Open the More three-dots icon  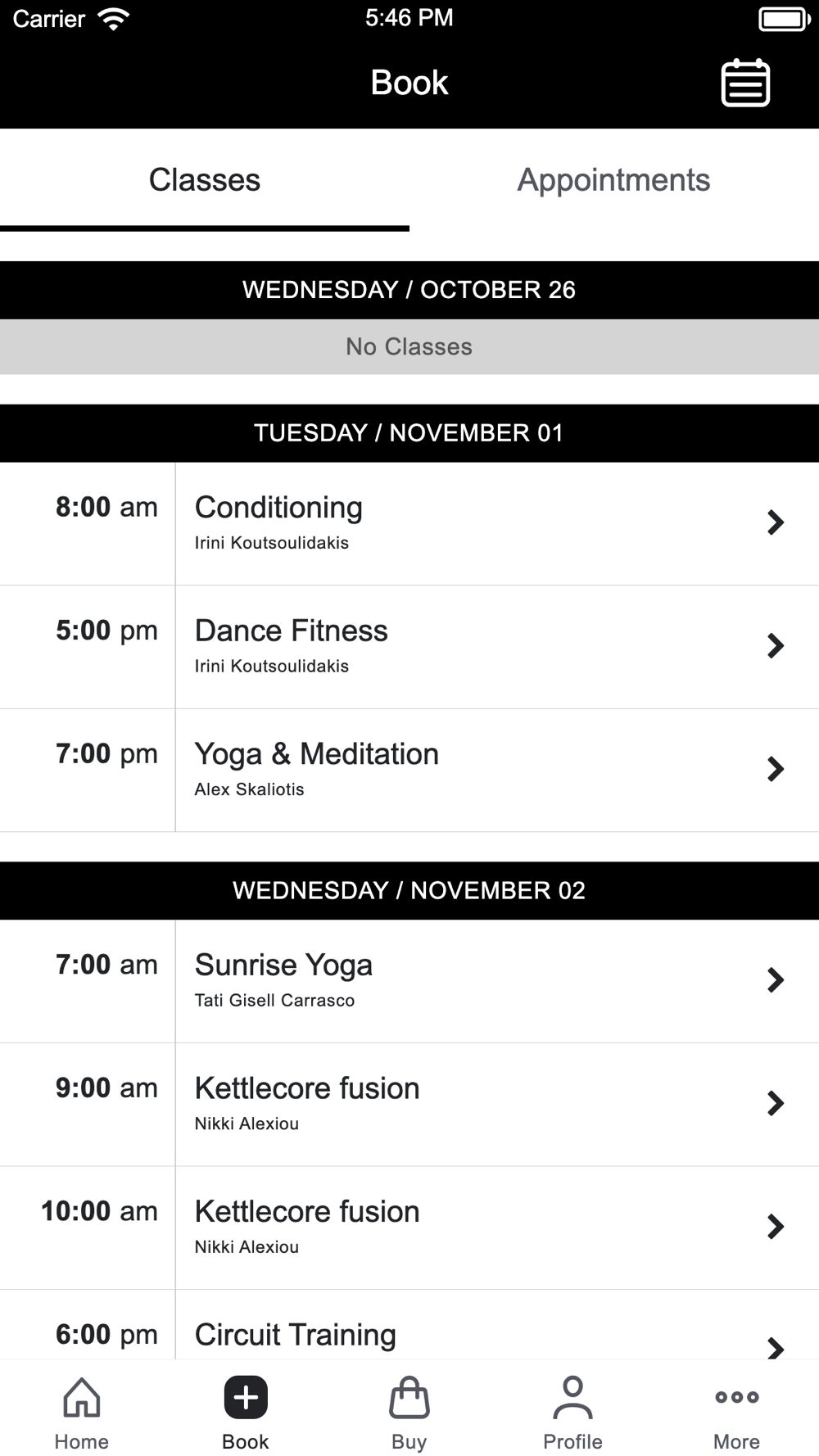click(x=737, y=1397)
